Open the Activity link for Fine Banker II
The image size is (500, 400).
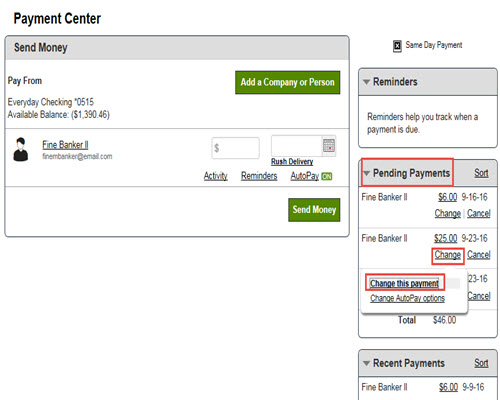(x=216, y=176)
